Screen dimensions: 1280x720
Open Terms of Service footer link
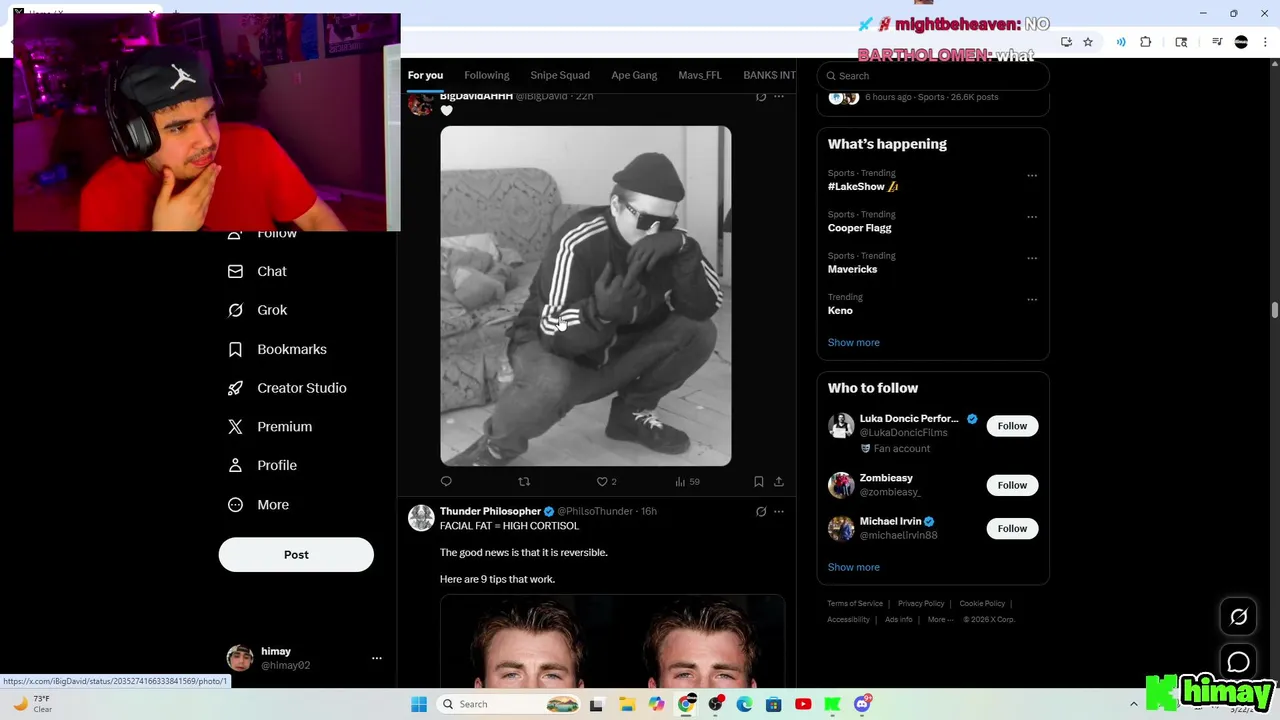pos(855,604)
